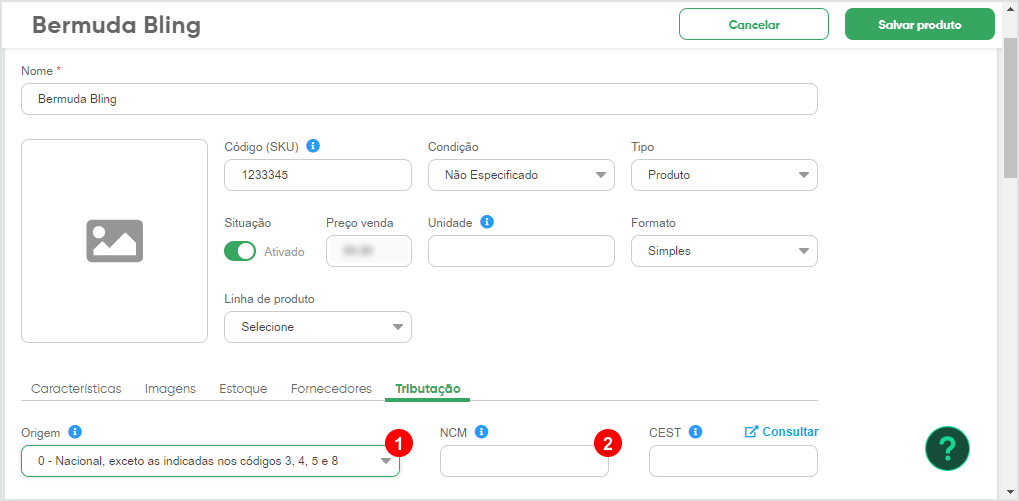The width and height of the screenshot is (1019, 501).
Task: Open the Tipo dropdown showing Produto
Action: coord(724,175)
